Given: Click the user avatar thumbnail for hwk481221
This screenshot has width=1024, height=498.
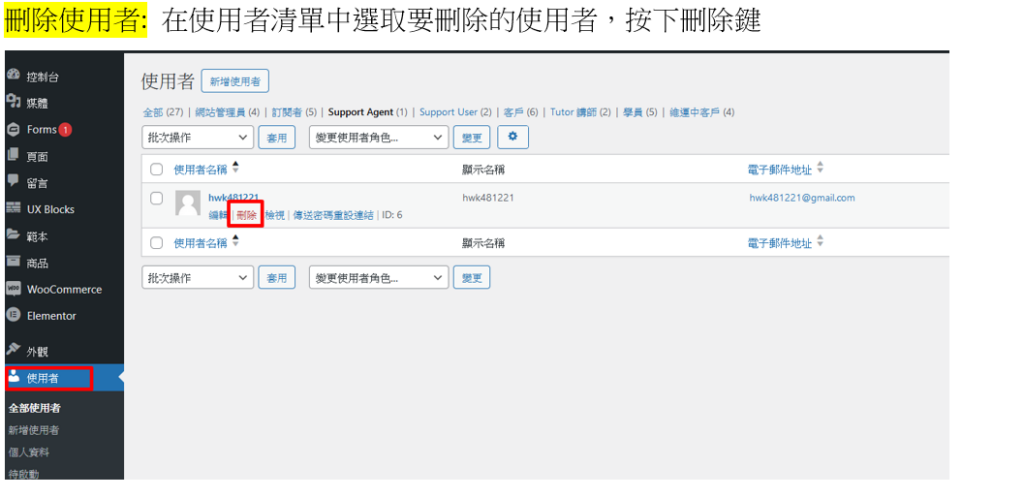Looking at the screenshot, I should pos(187,204).
